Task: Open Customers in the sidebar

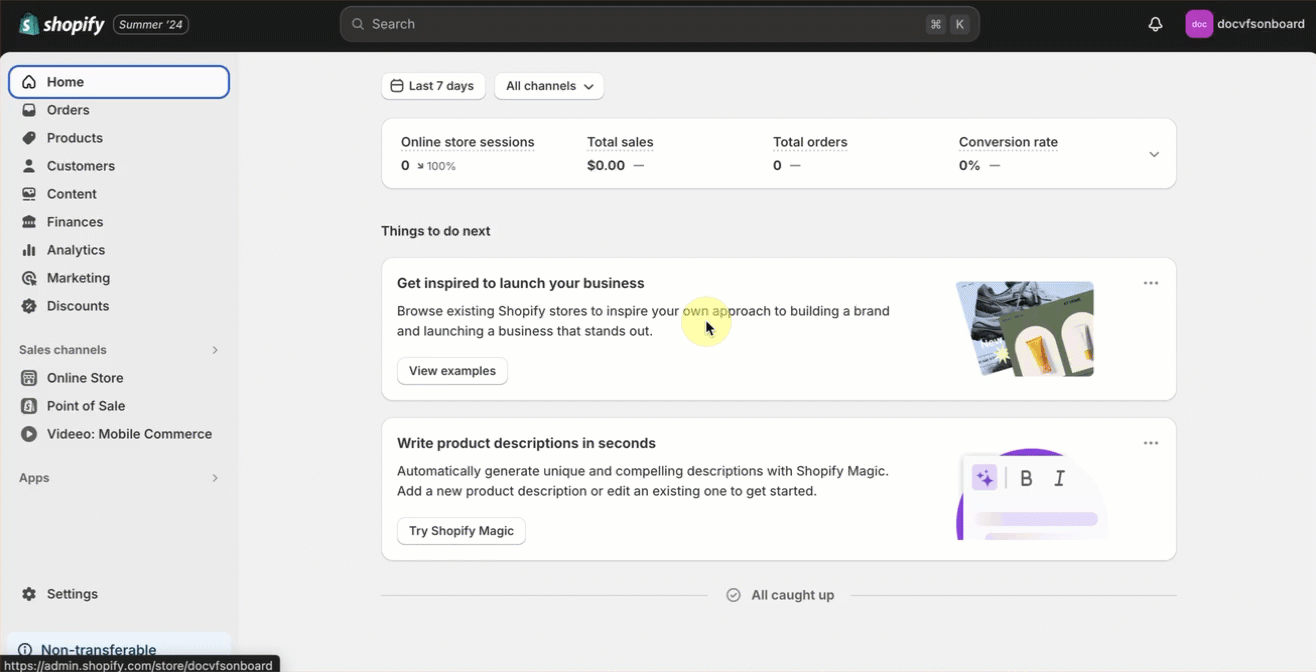Action: click(80, 166)
